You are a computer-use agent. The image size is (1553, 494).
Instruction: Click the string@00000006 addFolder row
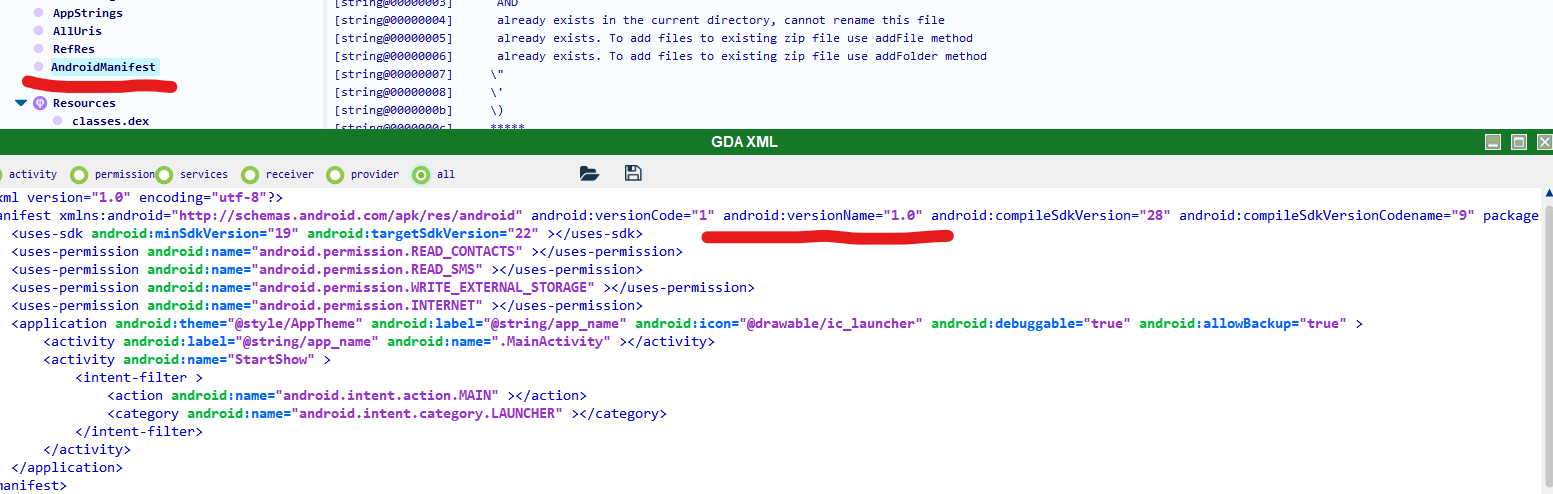tap(661, 56)
